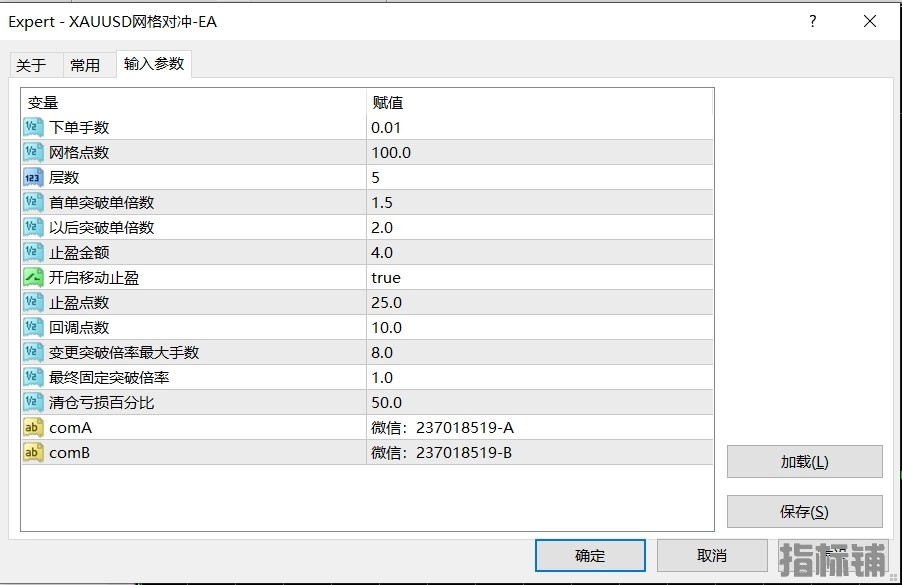Click the icon beside 变更突破倍率最大手数
Screen dimensions: 902x585
(33, 353)
